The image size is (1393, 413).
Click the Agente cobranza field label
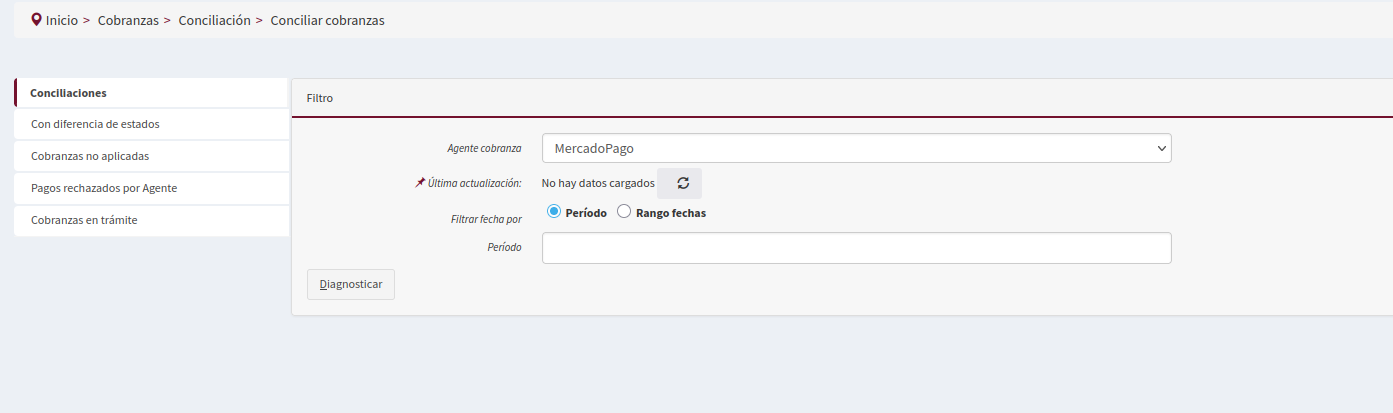tap(484, 148)
